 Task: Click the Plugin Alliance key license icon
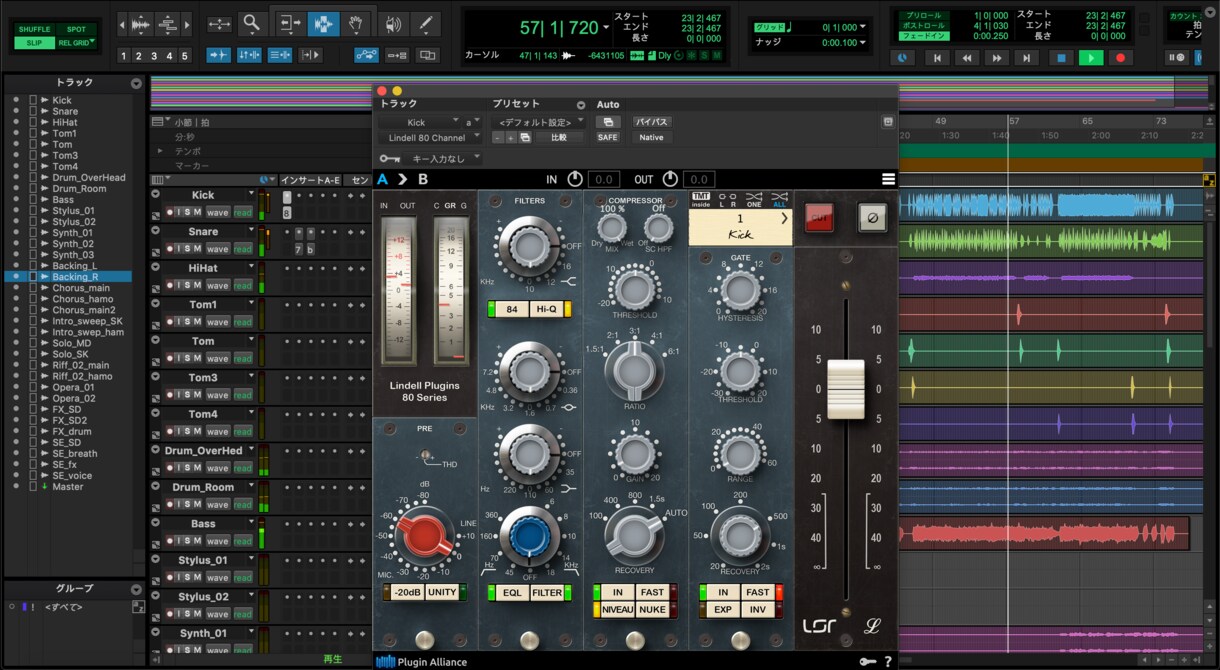click(x=866, y=661)
